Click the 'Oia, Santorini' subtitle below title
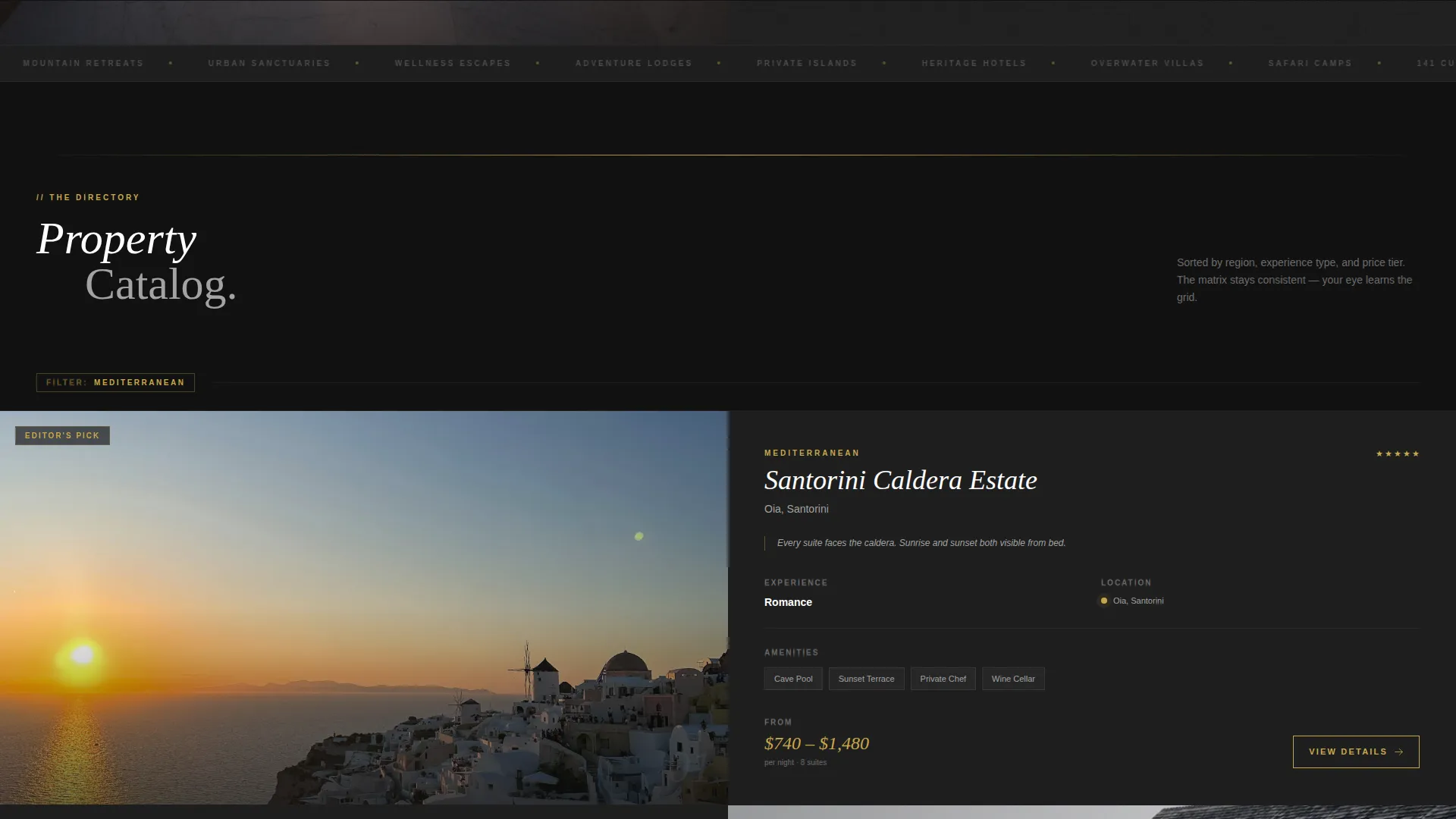The image size is (1456, 819). pos(796,509)
